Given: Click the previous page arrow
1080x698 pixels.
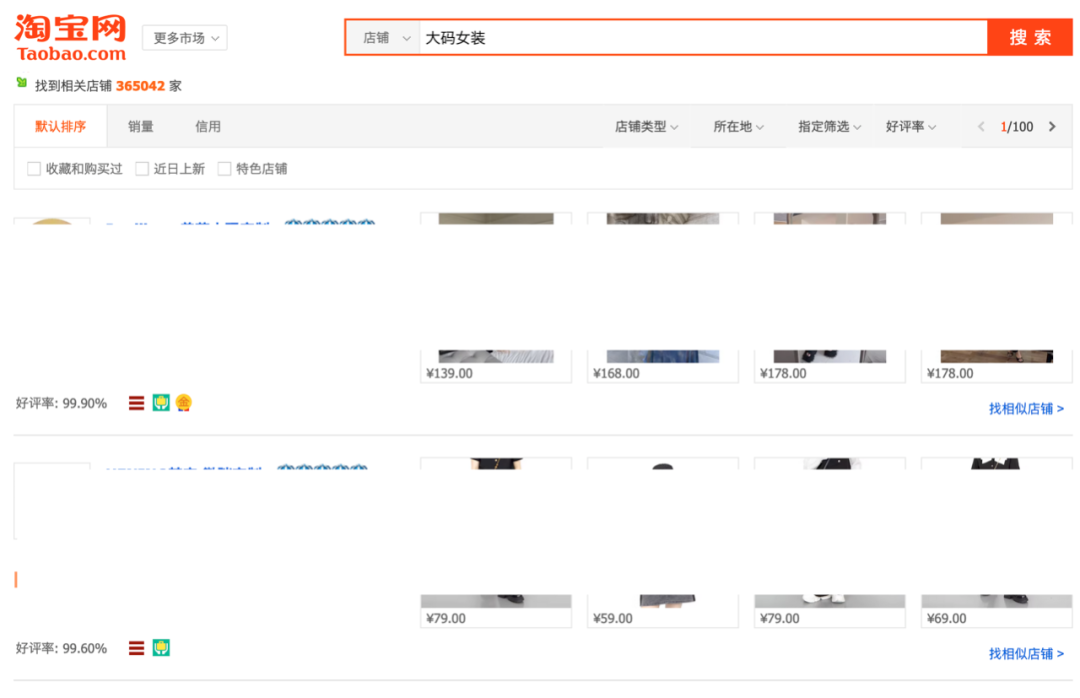Looking at the screenshot, I should coord(981,127).
